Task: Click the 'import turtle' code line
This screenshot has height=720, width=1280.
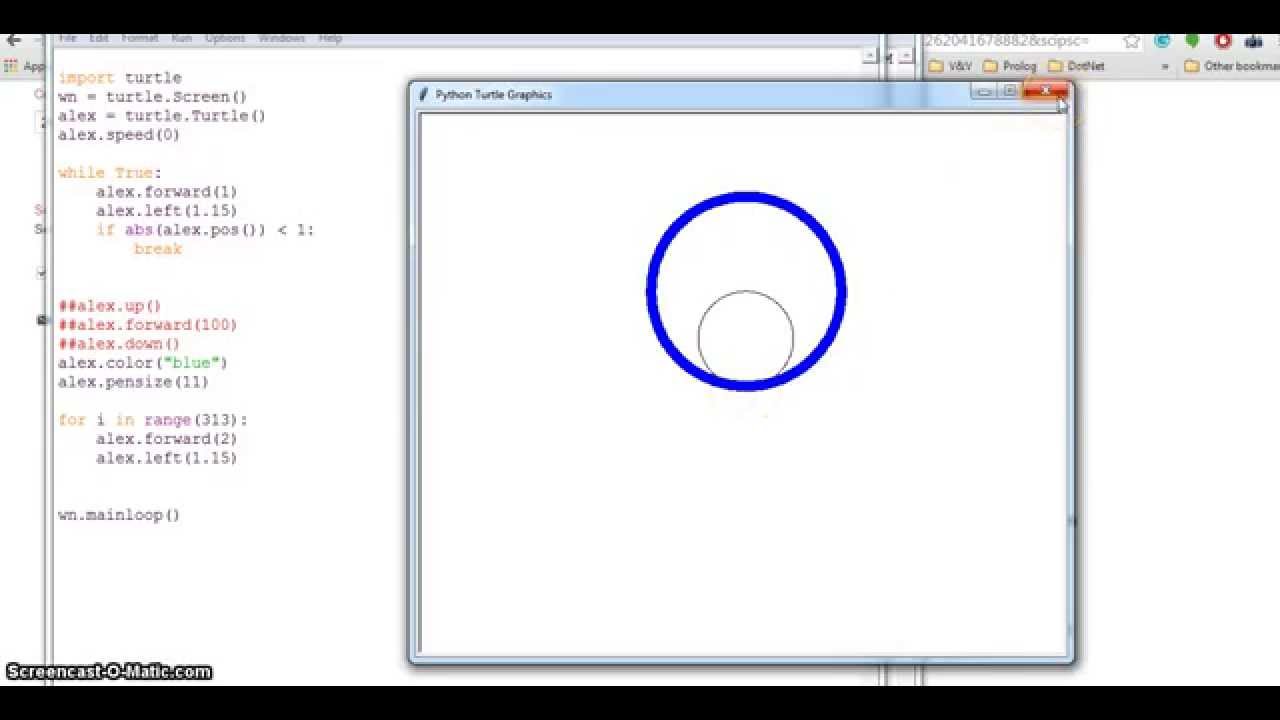Action: point(119,78)
